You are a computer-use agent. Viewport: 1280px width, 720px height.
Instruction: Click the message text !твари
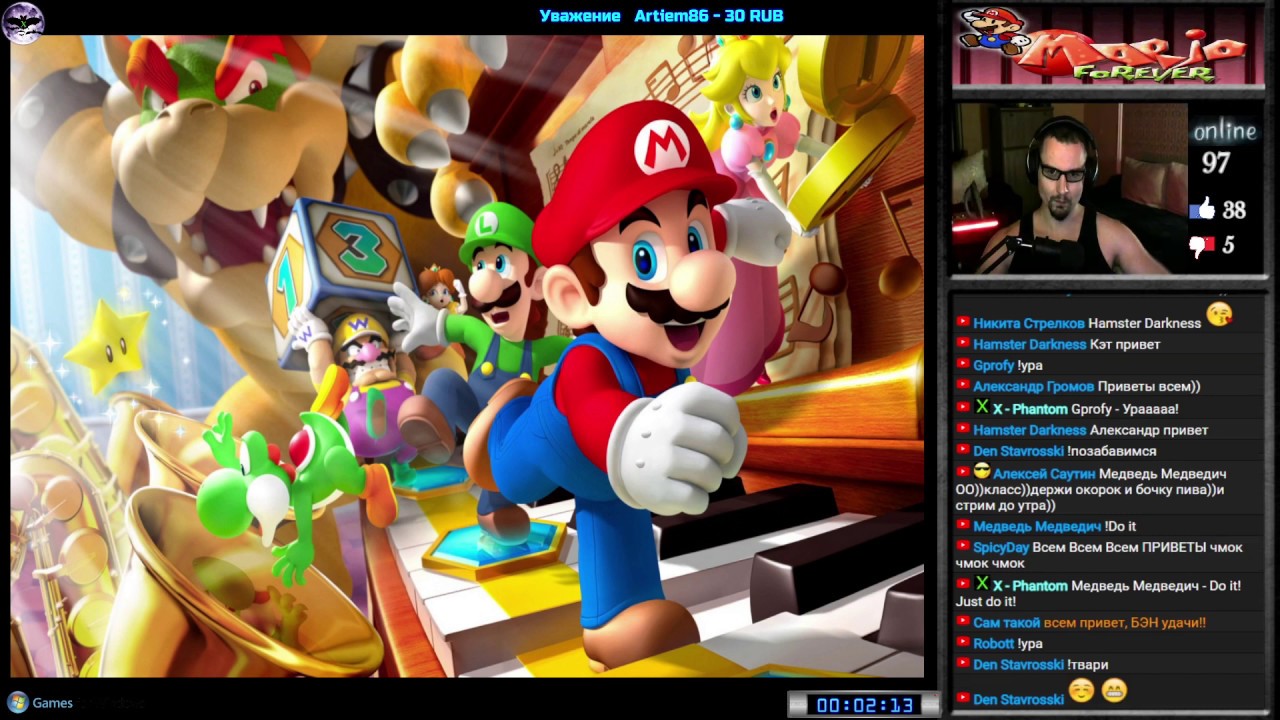[1088, 664]
